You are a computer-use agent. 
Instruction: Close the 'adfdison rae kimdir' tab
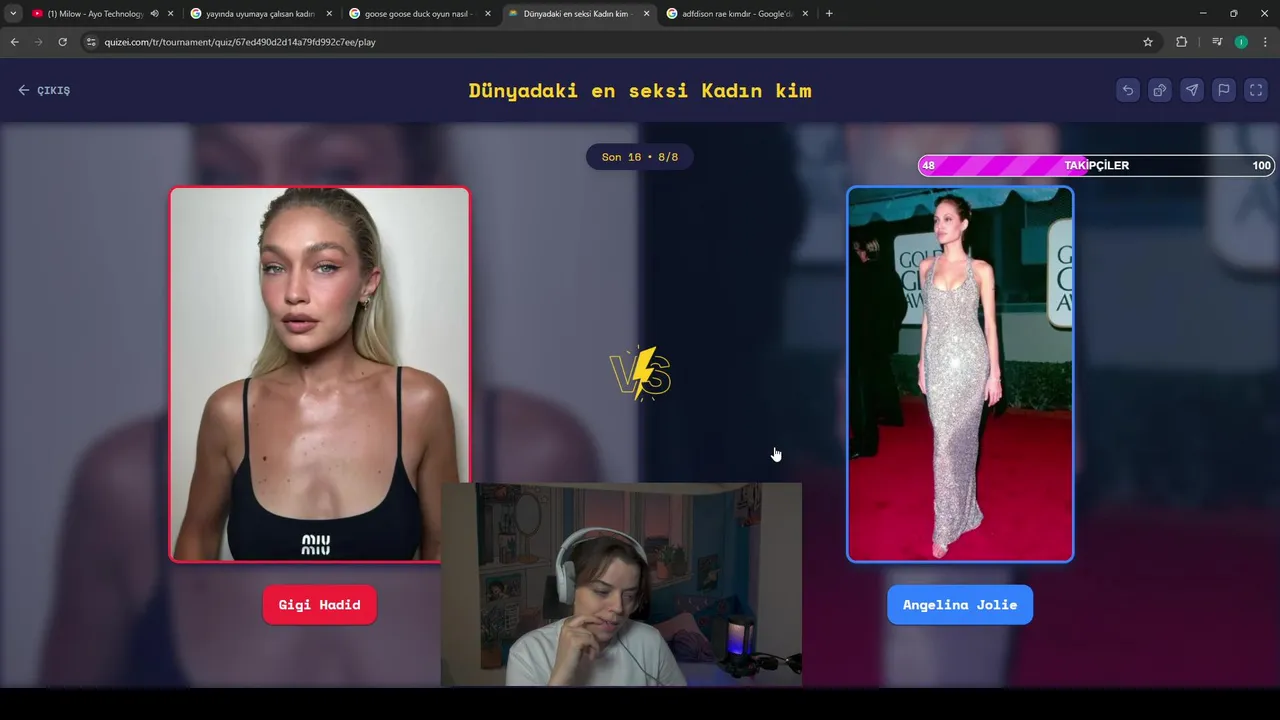click(x=805, y=14)
